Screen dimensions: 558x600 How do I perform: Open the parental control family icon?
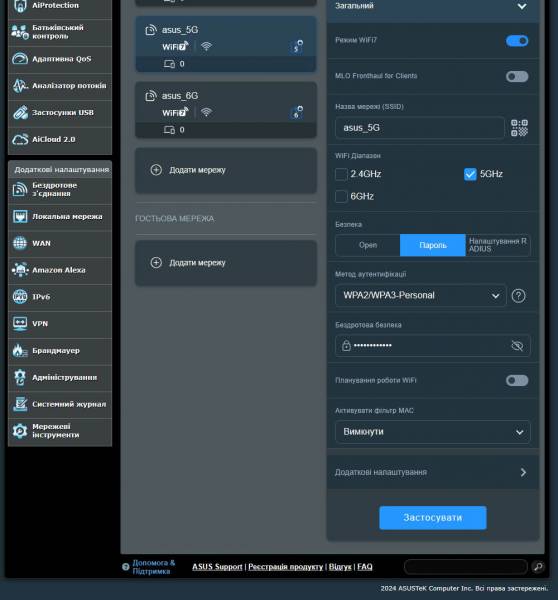(x=20, y=32)
